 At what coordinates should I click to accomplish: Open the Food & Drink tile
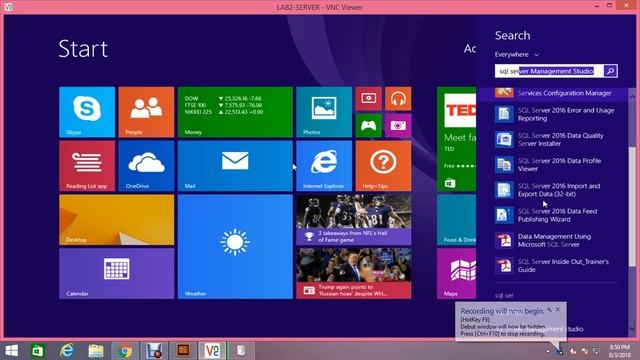(x=456, y=220)
